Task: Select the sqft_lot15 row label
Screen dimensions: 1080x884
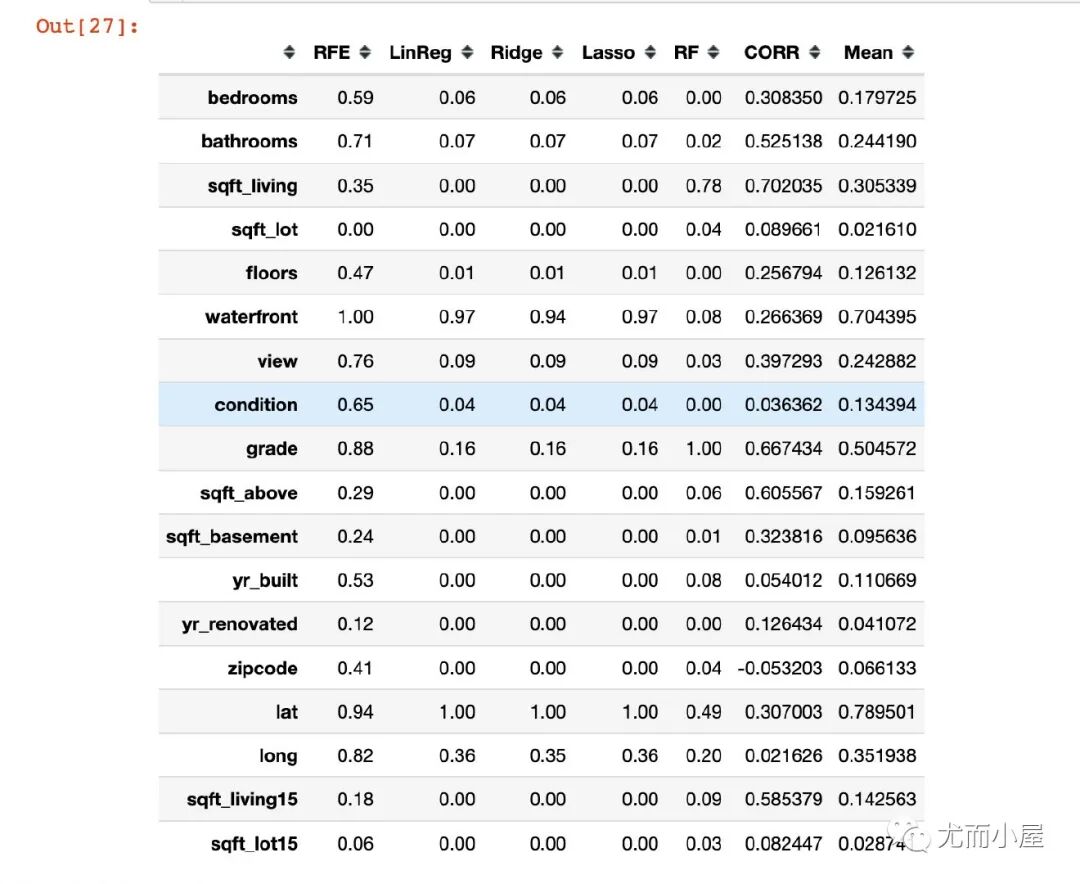Action: pos(254,843)
